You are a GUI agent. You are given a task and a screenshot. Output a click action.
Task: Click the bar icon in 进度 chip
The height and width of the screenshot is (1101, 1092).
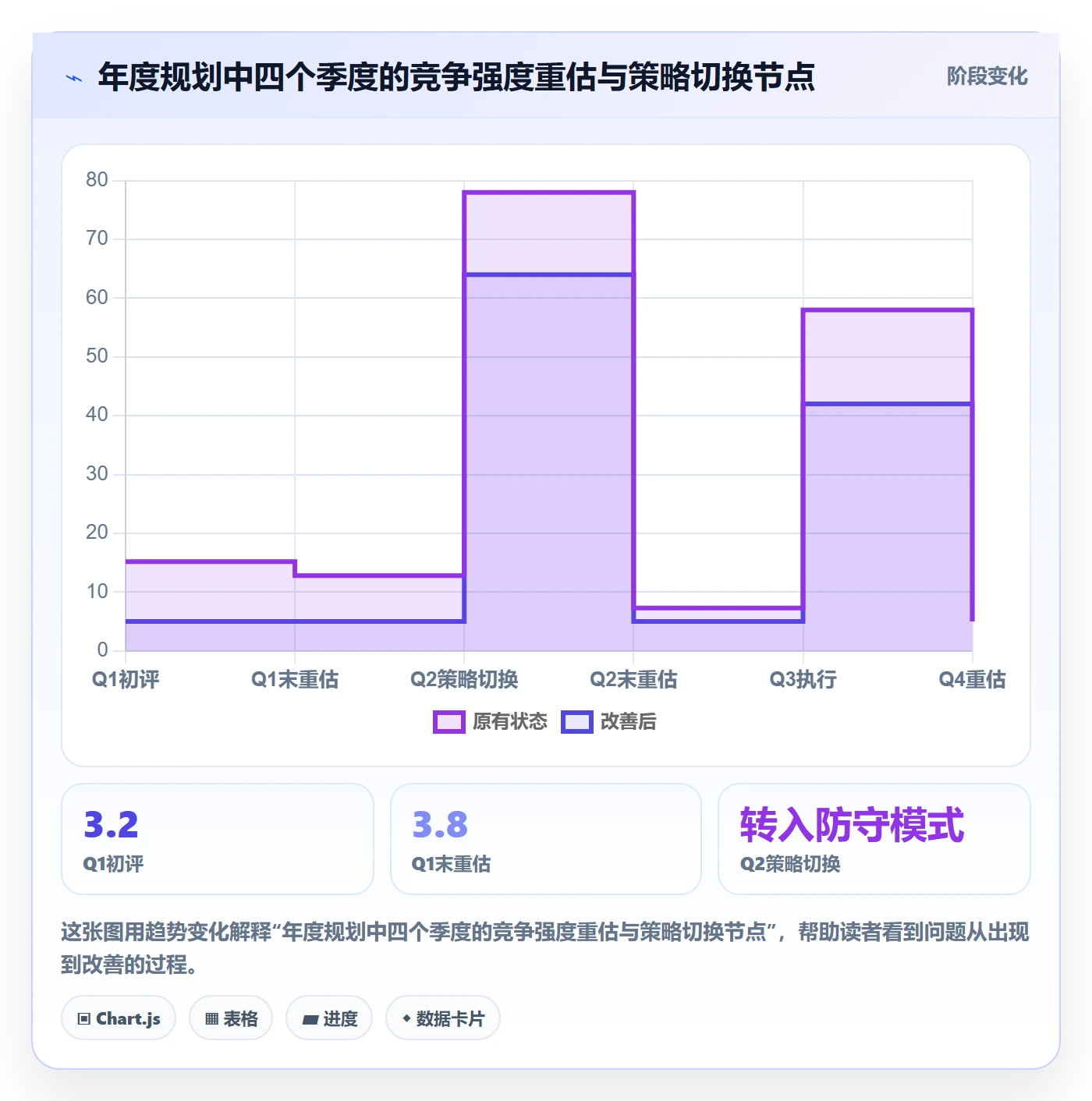[310, 1019]
